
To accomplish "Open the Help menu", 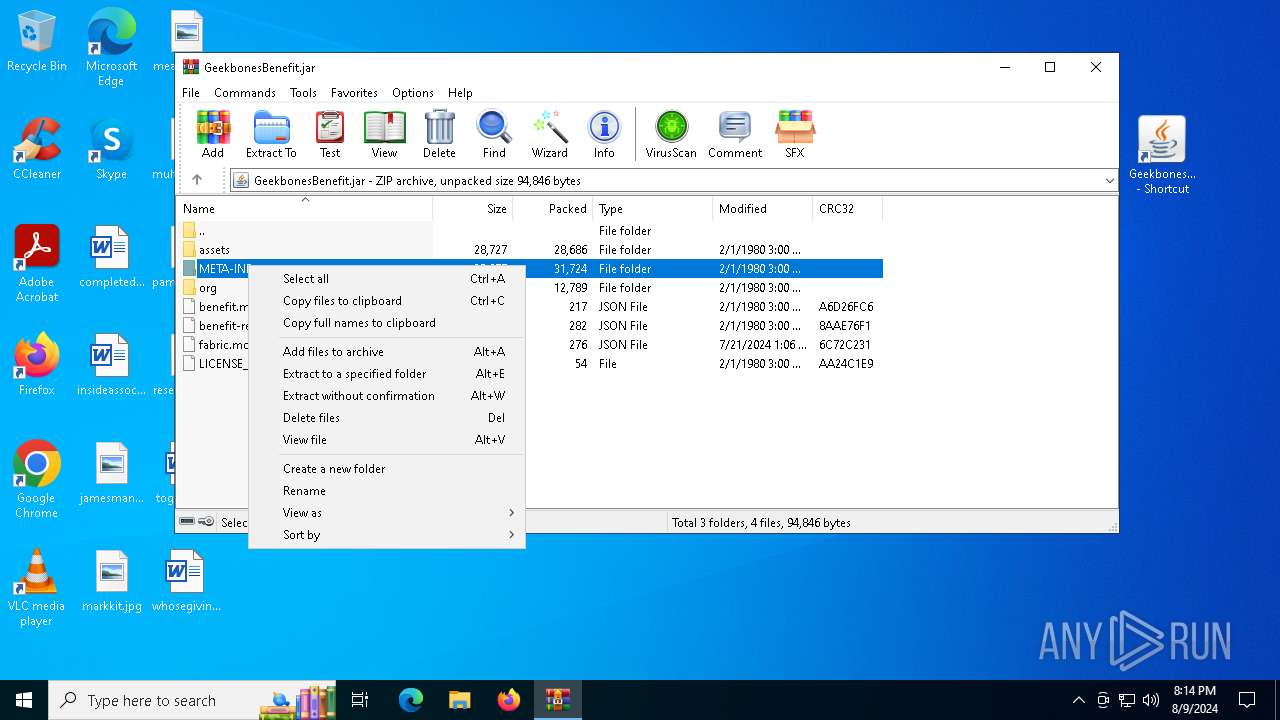I will 460,93.
